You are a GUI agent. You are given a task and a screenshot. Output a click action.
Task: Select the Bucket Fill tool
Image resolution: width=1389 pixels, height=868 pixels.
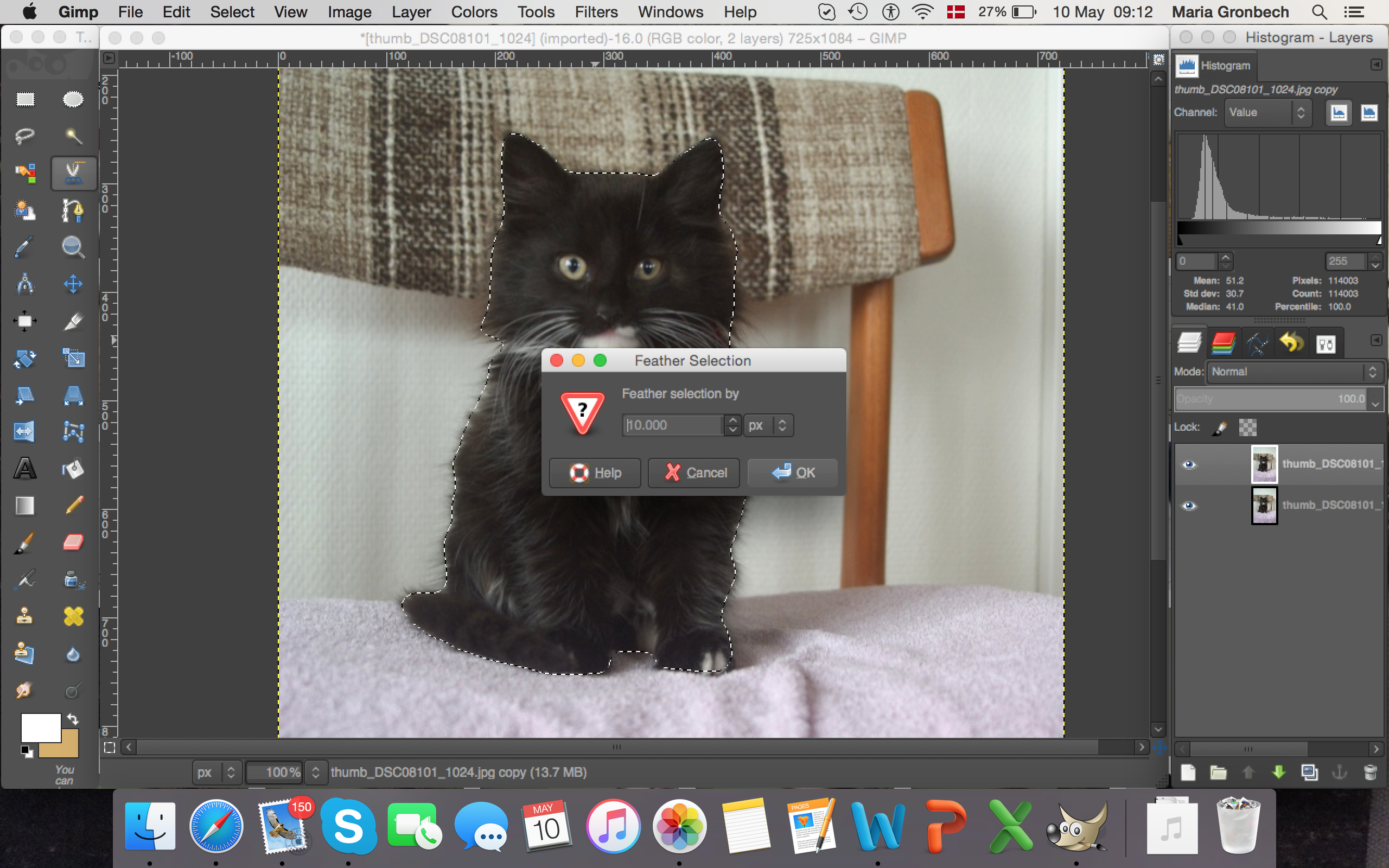pos(73,468)
